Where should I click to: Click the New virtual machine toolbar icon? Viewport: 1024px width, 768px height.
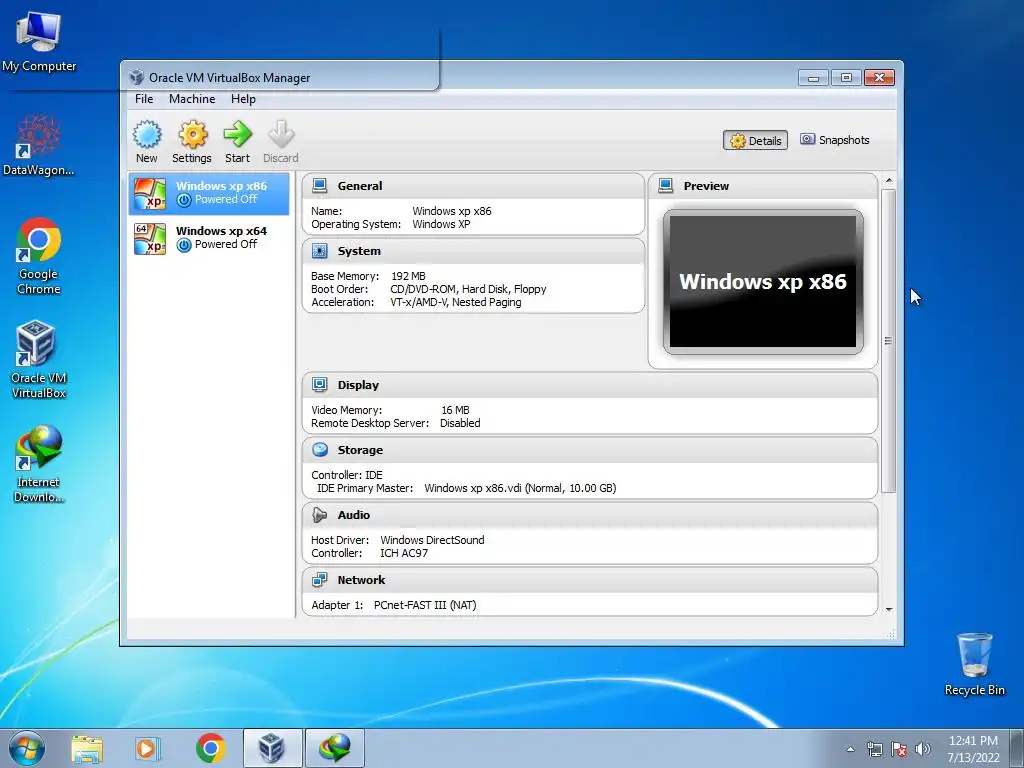point(147,135)
